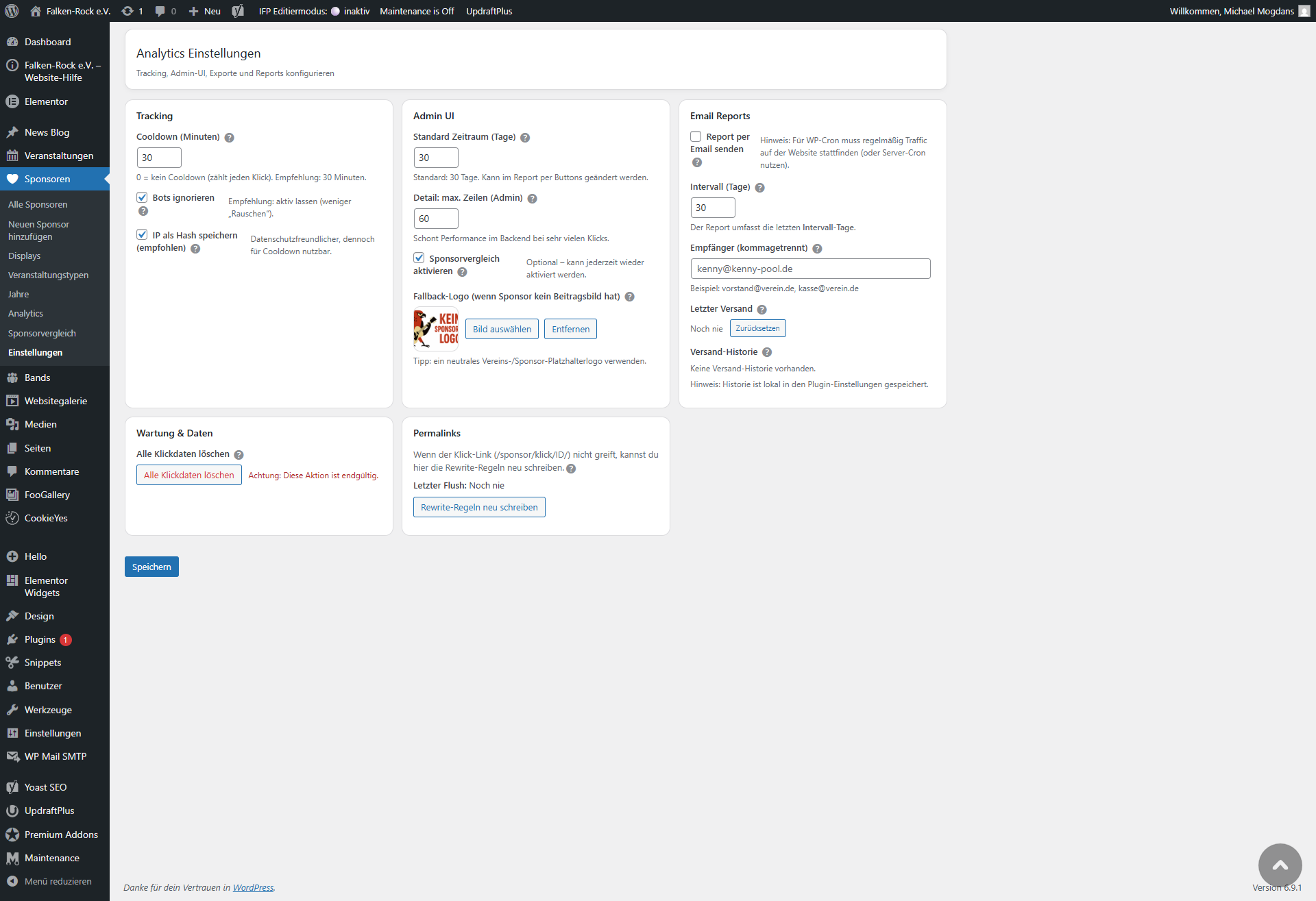
Task: Open the Neu dropdown in admin bar
Action: [x=205, y=11]
